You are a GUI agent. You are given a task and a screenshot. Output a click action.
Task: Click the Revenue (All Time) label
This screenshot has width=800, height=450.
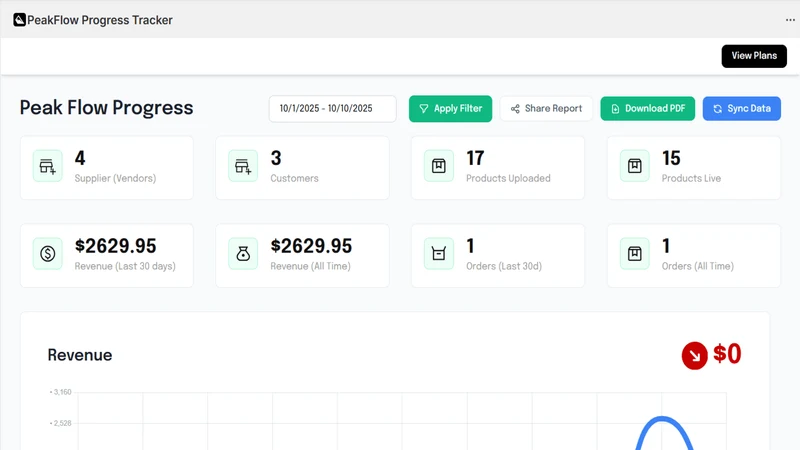pyautogui.click(x=310, y=266)
